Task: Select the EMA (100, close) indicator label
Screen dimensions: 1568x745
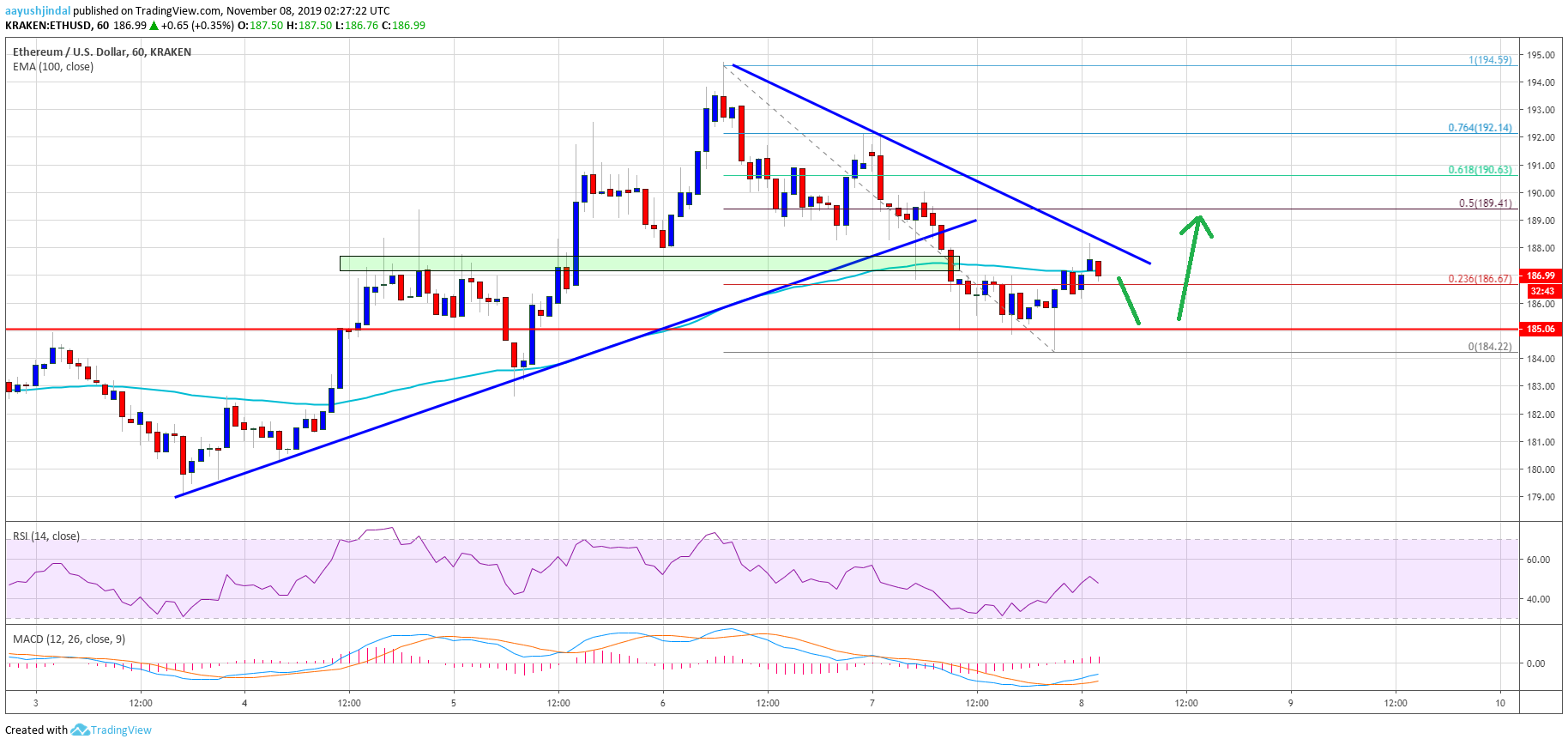Action: 53,67
